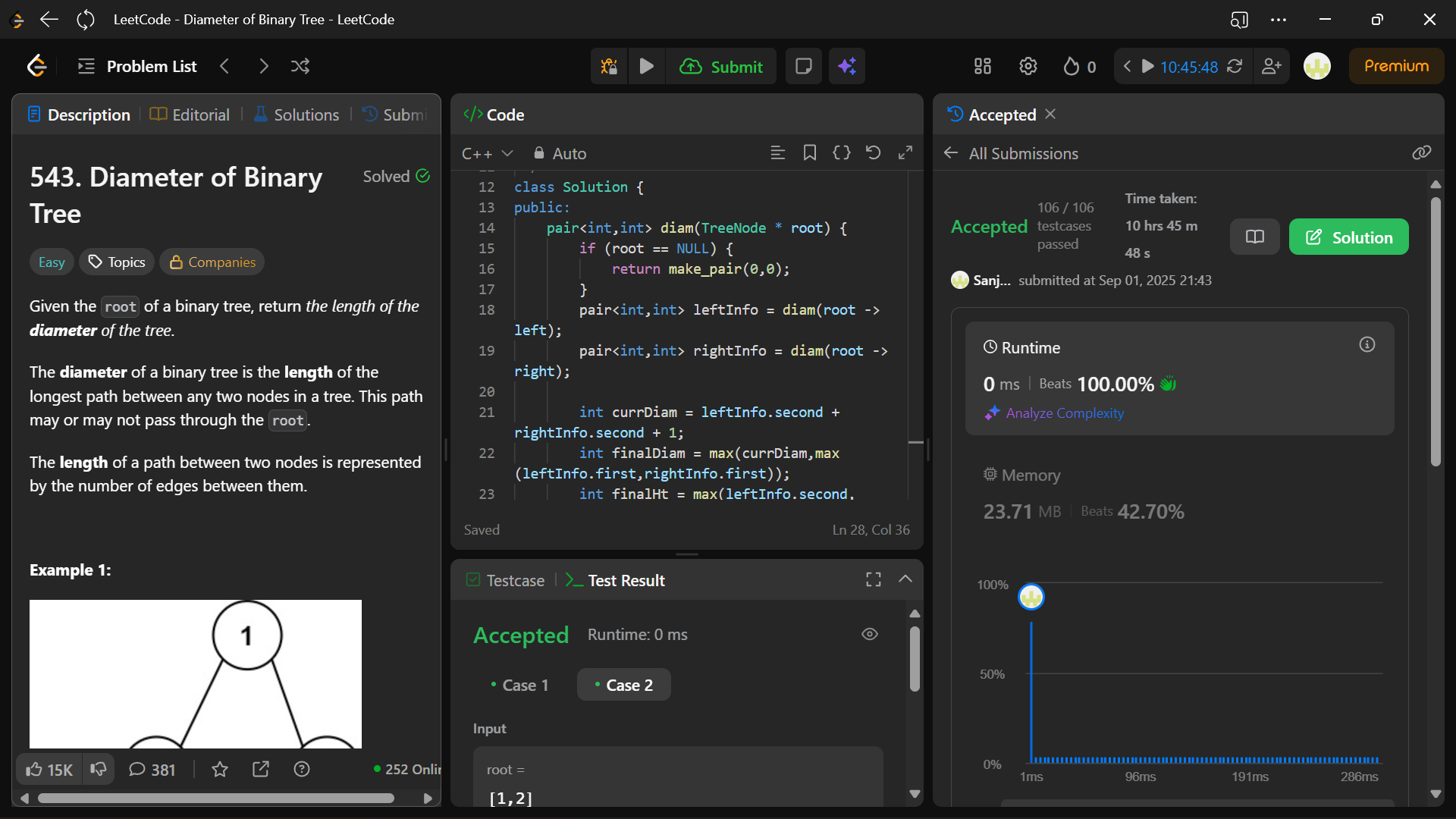Click the debug icon beside Run
1456x819 pixels.
pos(609,67)
